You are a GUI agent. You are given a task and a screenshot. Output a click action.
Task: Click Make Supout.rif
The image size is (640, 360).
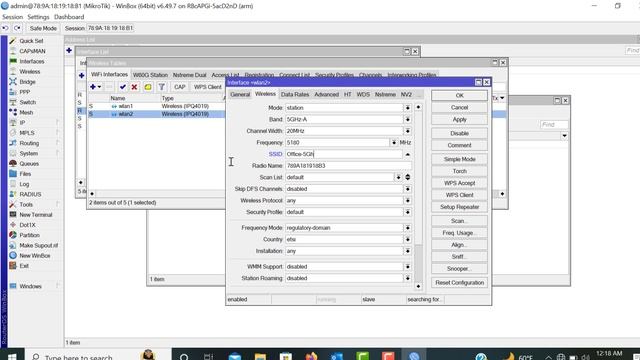[38, 245]
